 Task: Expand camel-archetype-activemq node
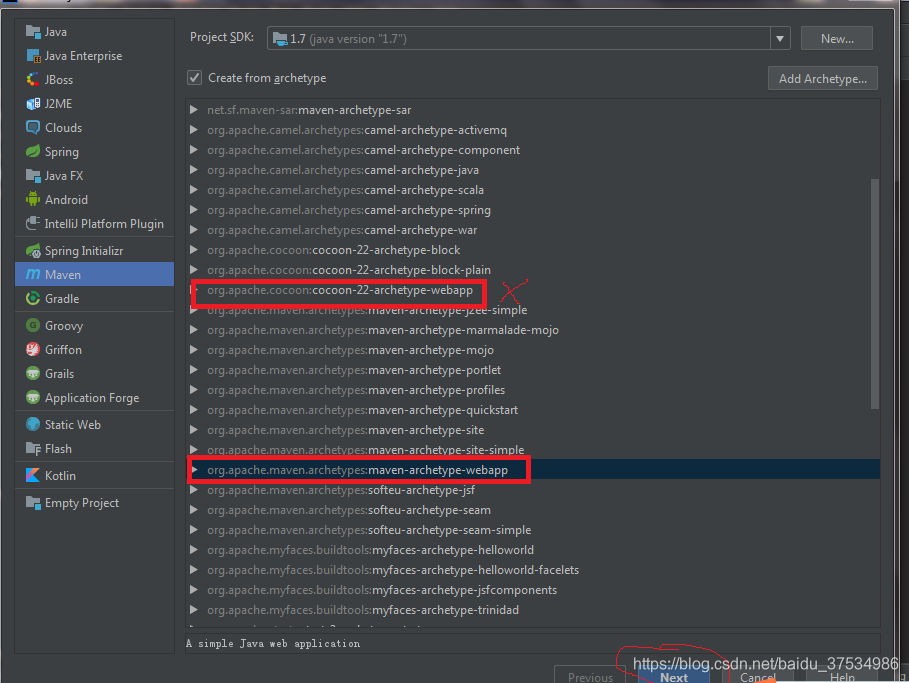[194, 130]
